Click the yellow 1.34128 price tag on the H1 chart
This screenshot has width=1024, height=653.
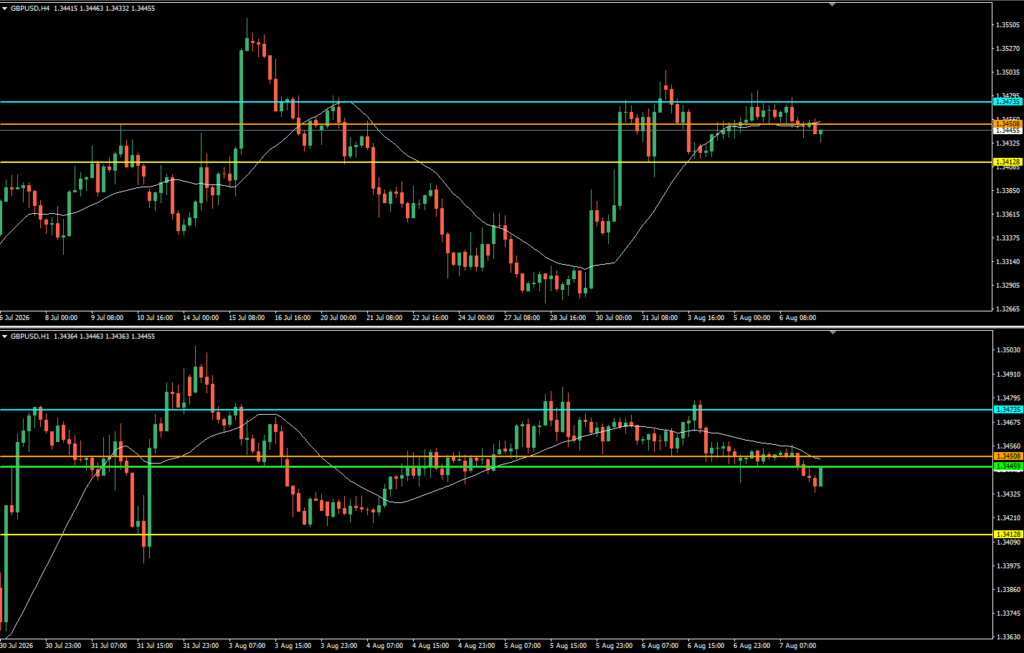1007,534
